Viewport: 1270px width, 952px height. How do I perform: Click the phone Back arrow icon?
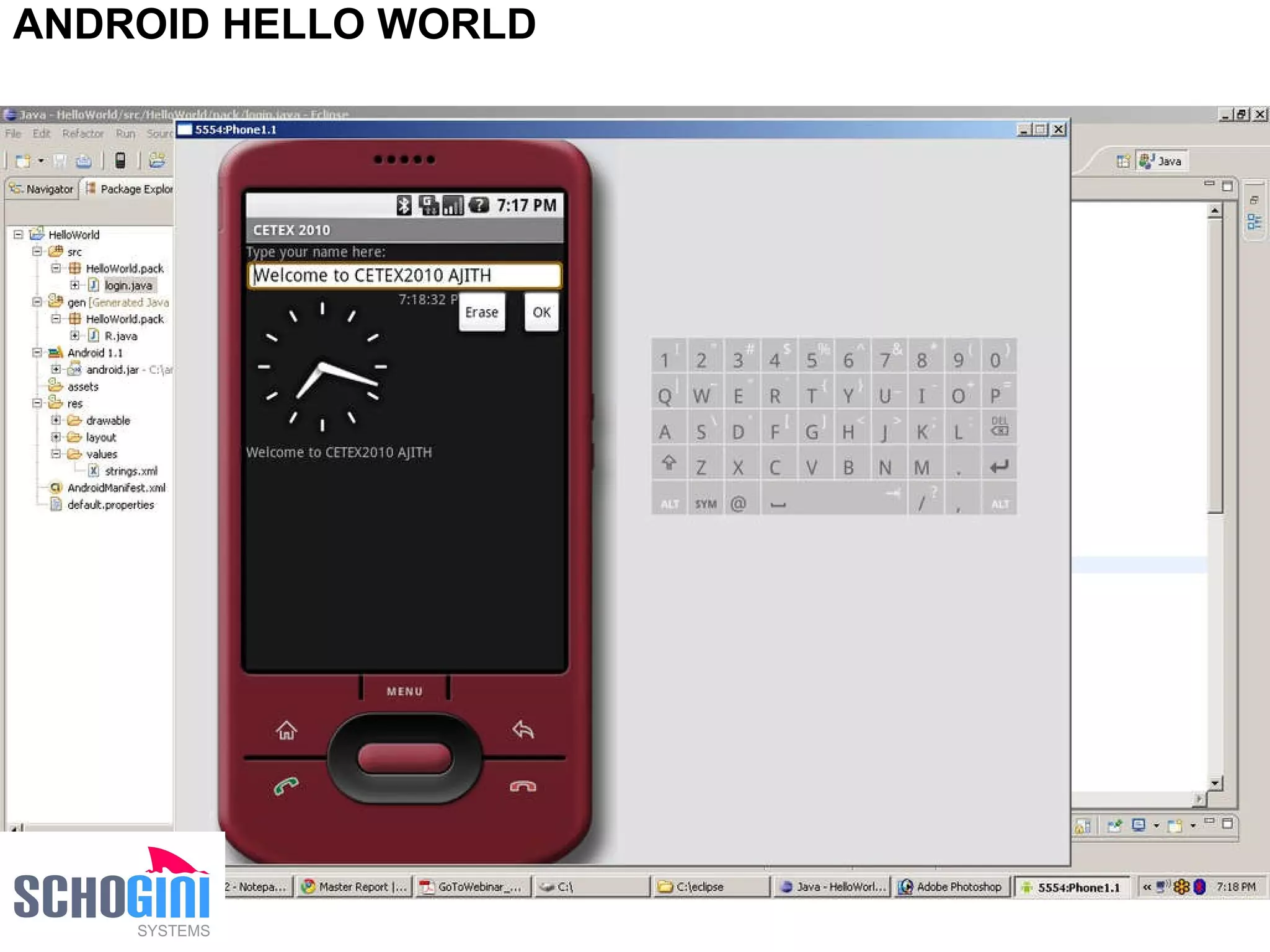click(x=523, y=729)
